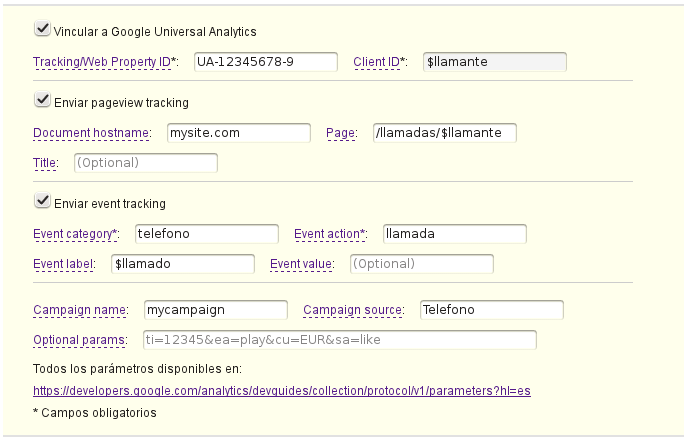Screen dimensions: 688x440
Task: Uncheck Vincular a Google Universal Analytics
Action: pyautogui.click(x=42, y=30)
